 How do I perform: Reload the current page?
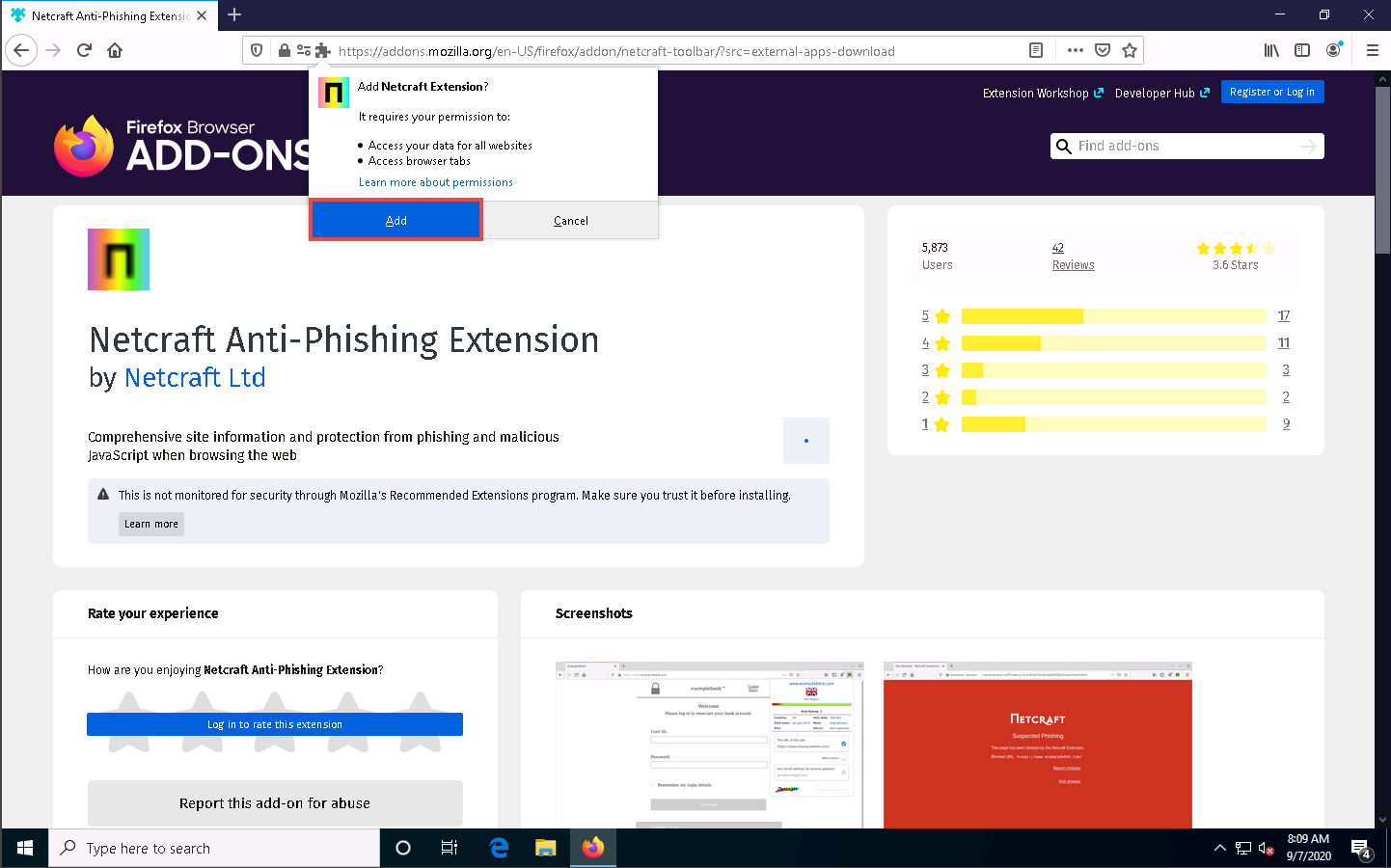84,50
